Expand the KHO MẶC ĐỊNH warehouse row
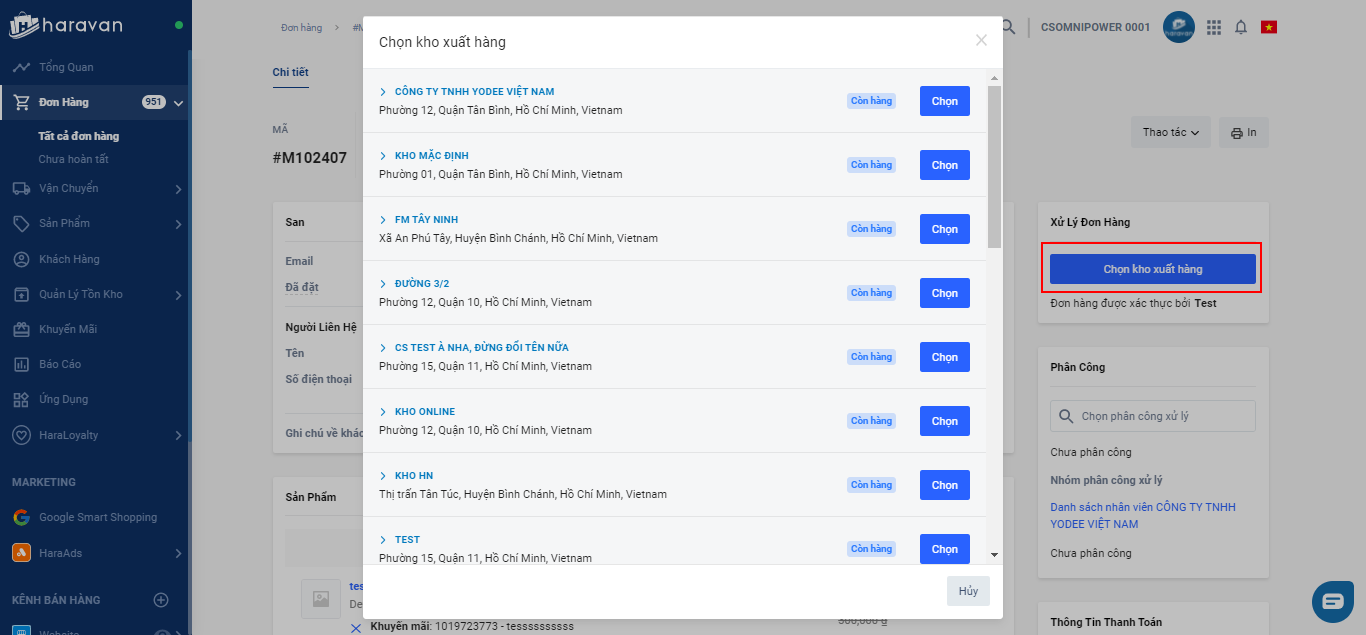This screenshot has width=1366, height=635. (x=383, y=156)
